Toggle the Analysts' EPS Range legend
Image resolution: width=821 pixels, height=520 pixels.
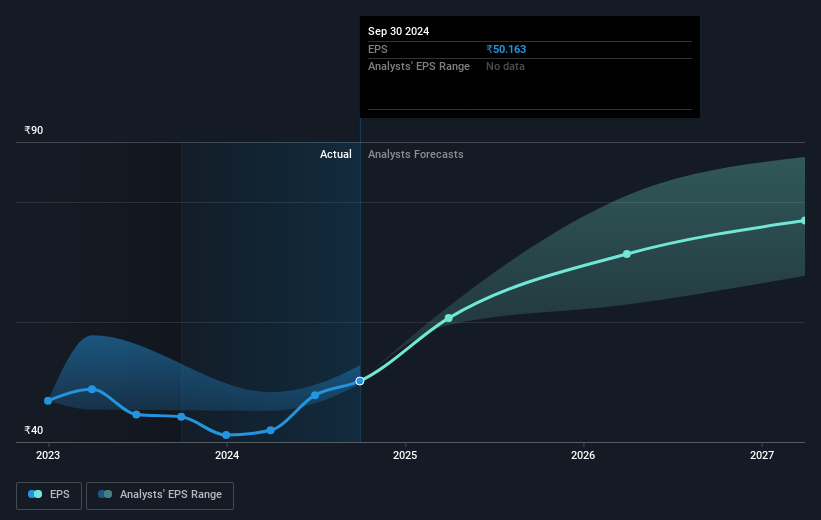(160, 495)
